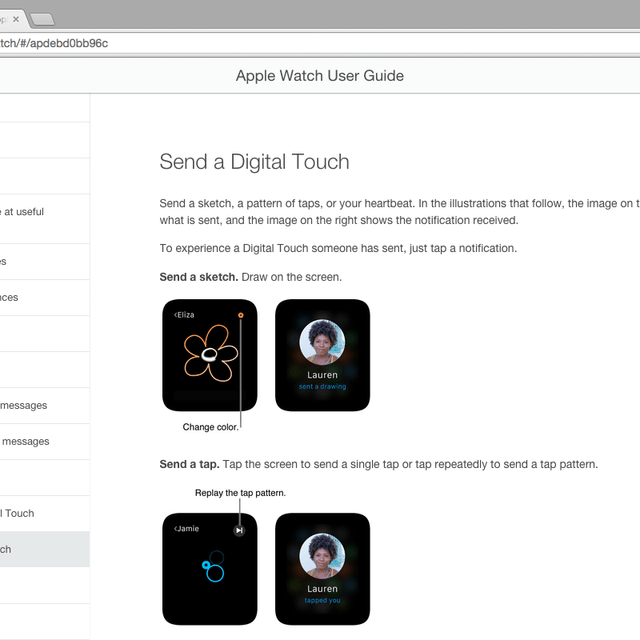Close the current browser tab

[16, 19]
